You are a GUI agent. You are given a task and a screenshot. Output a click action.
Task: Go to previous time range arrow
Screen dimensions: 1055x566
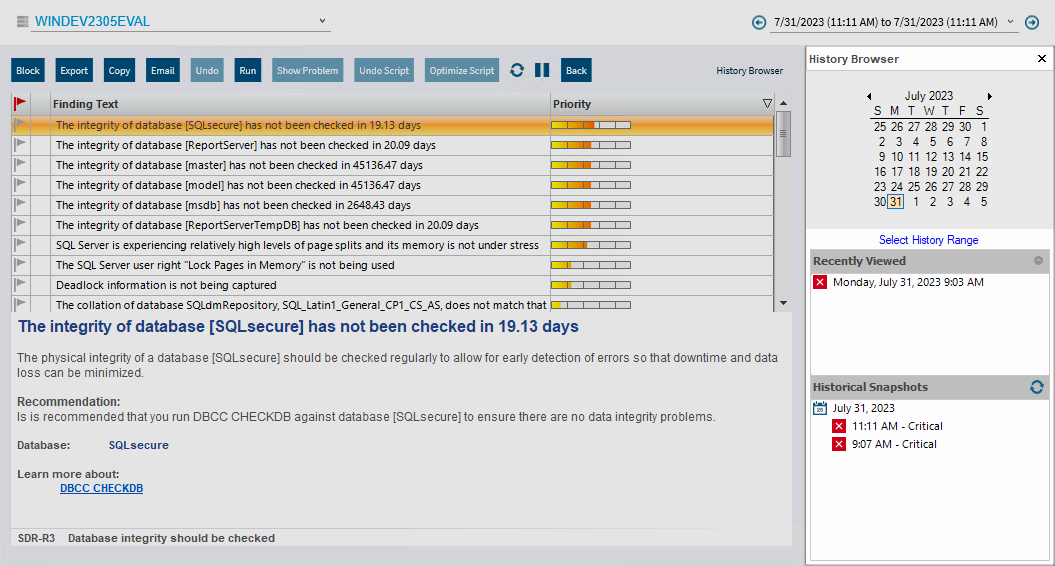[x=759, y=22]
